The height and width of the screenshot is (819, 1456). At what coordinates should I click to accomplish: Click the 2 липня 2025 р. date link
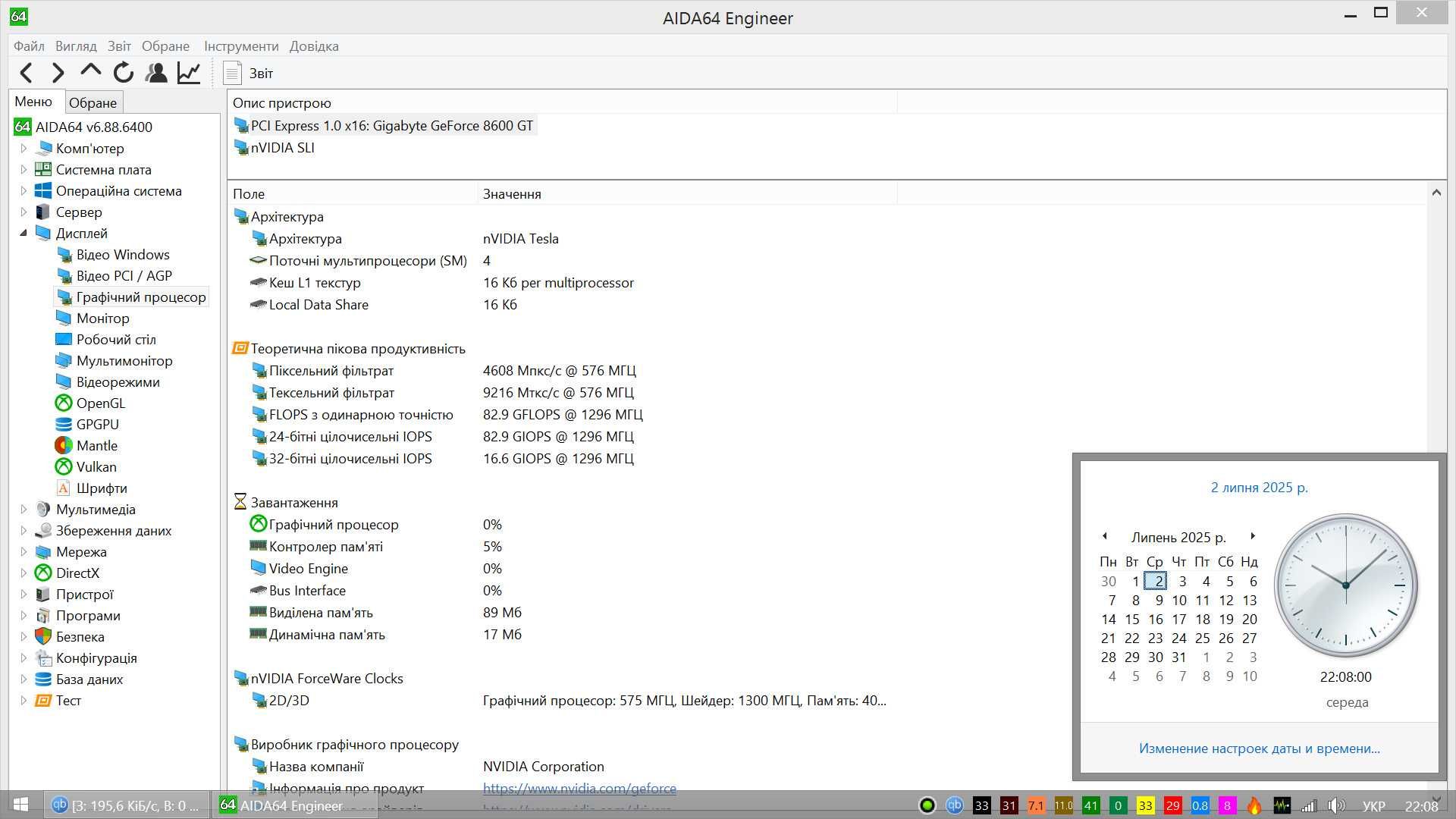(1259, 488)
